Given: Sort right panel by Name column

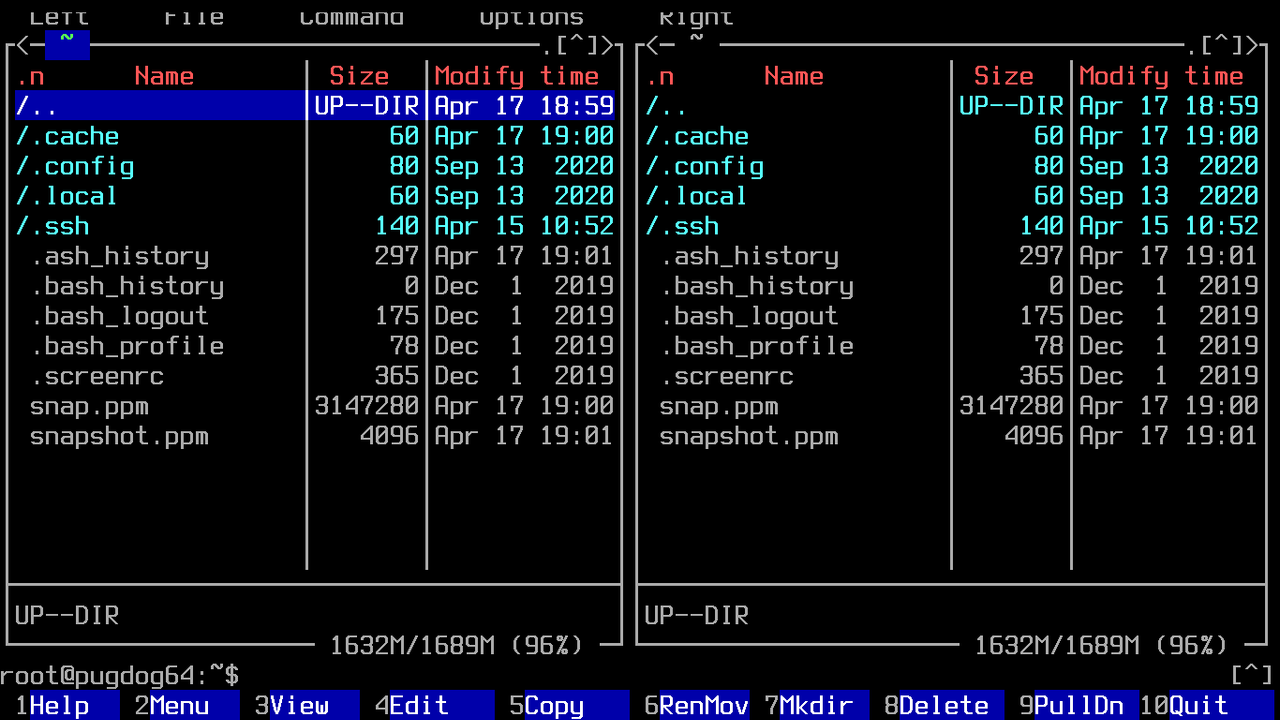Looking at the screenshot, I should pyautogui.click(x=794, y=76).
